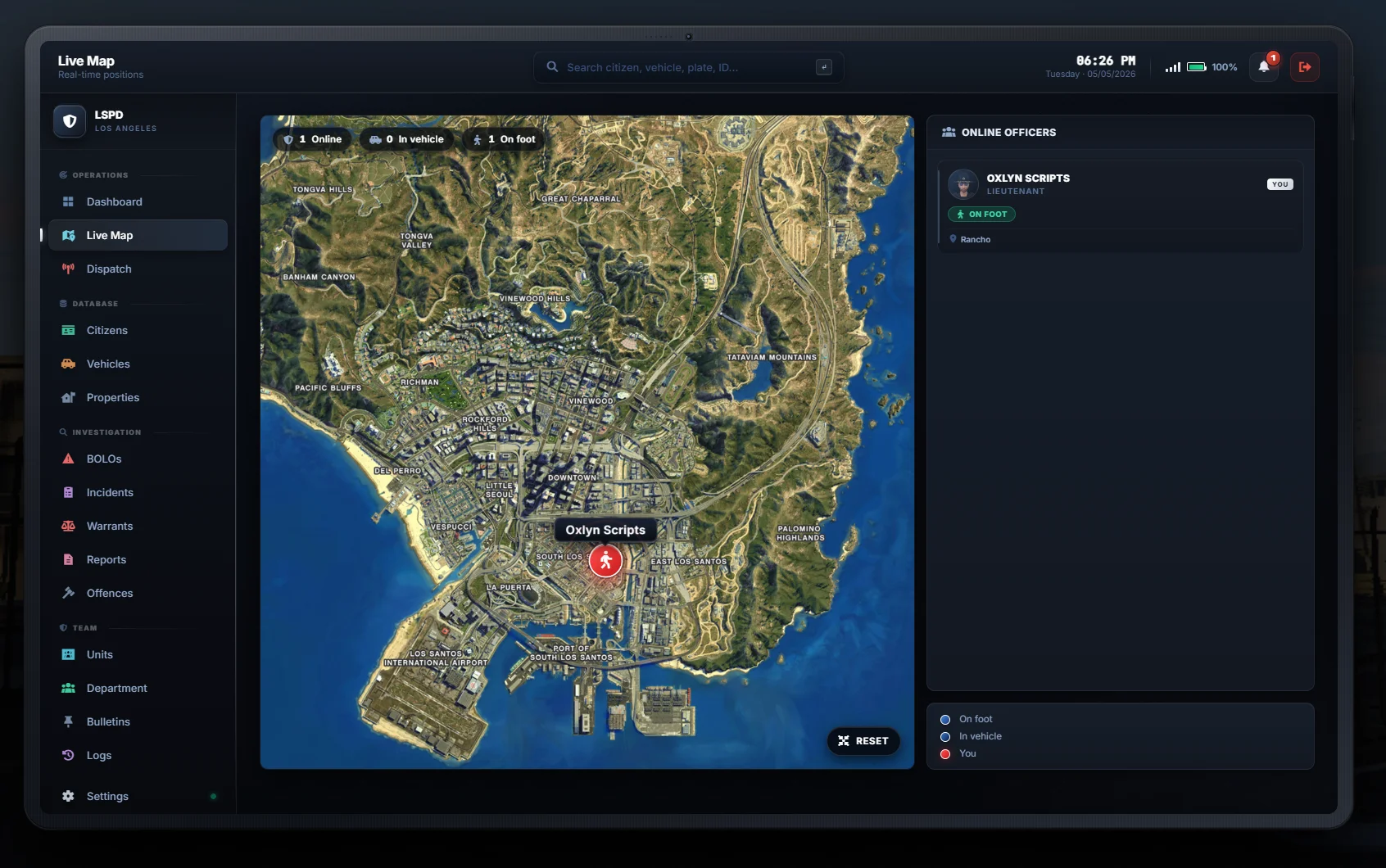The image size is (1386, 868).
Task: Click the Logs history icon
Action: pyautogui.click(x=68, y=755)
